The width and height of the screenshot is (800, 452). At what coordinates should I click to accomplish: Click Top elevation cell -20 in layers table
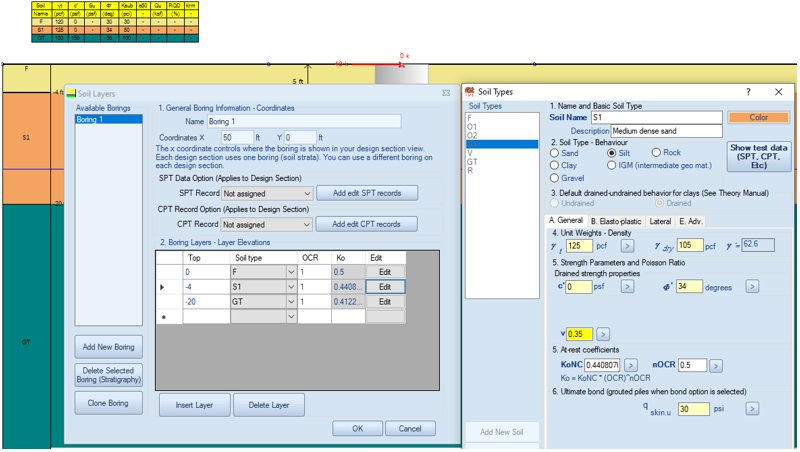206,302
